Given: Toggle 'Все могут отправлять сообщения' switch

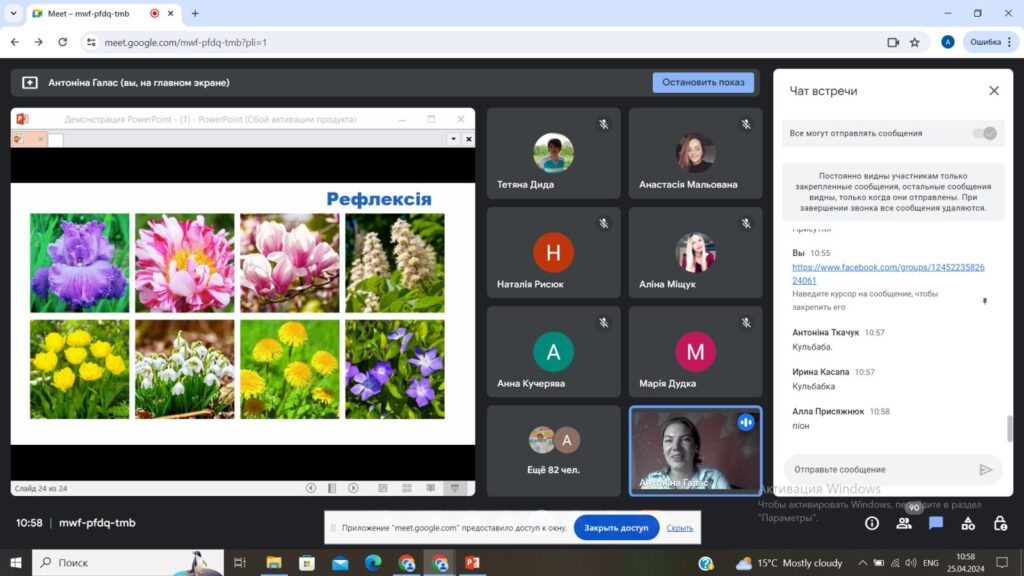Looking at the screenshot, I should 985,133.
